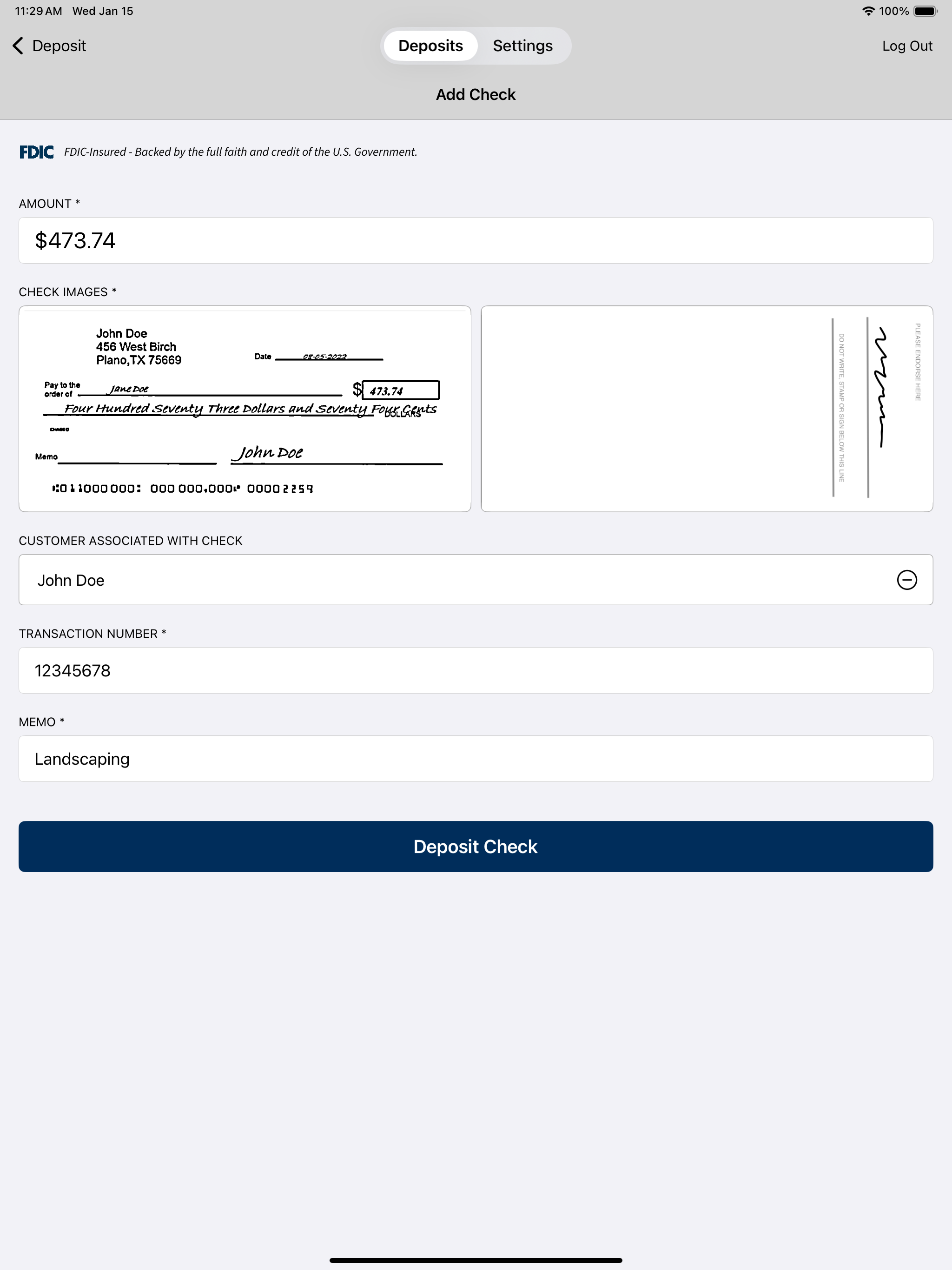Tap the FDIC-Insured disclaimer text
The height and width of the screenshot is (1270, 952).
[241, 152]
